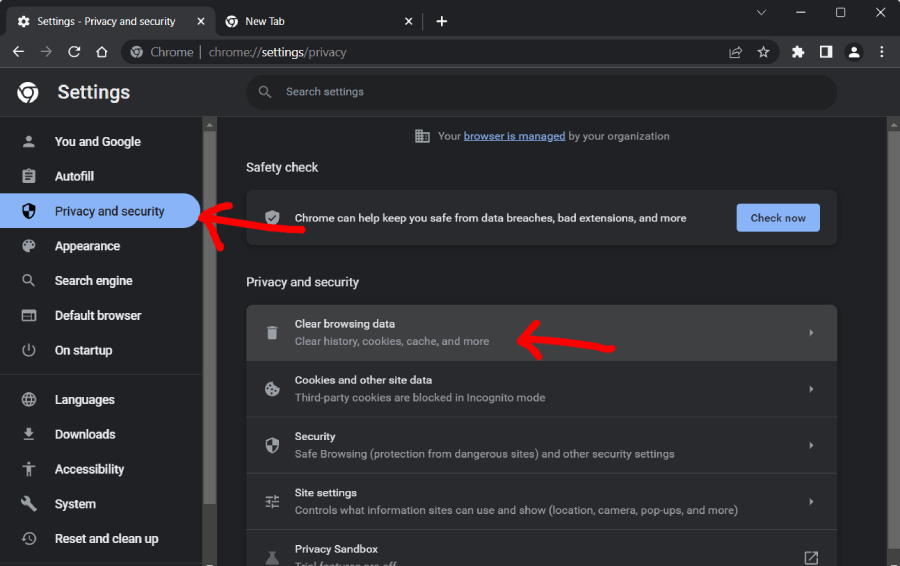
Task: Open You and Google section
Action: pos(100,141)
